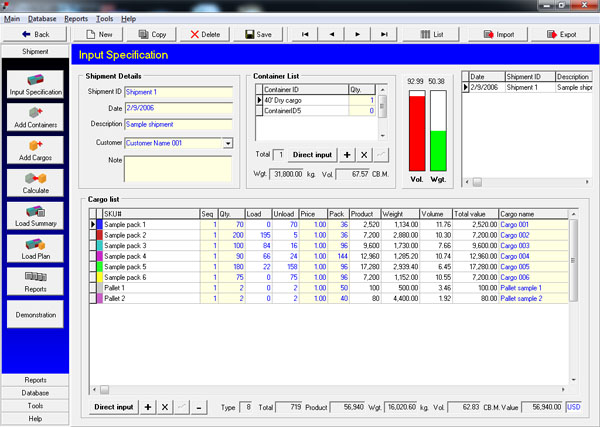
Task: Open the Reports menu in the menu bar
Action: pyautogui.click(x=76, y=19)
